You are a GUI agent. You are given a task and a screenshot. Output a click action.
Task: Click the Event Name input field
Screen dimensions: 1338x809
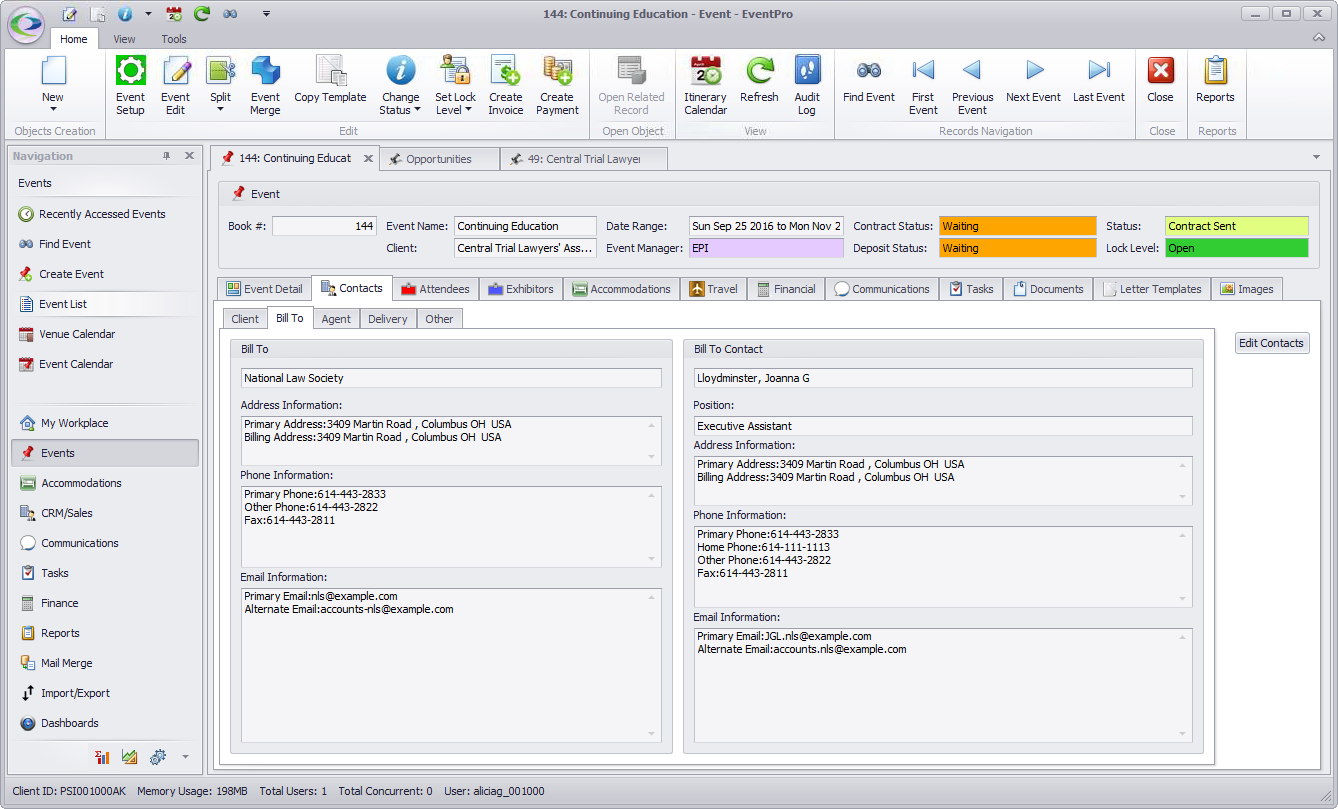525,226
